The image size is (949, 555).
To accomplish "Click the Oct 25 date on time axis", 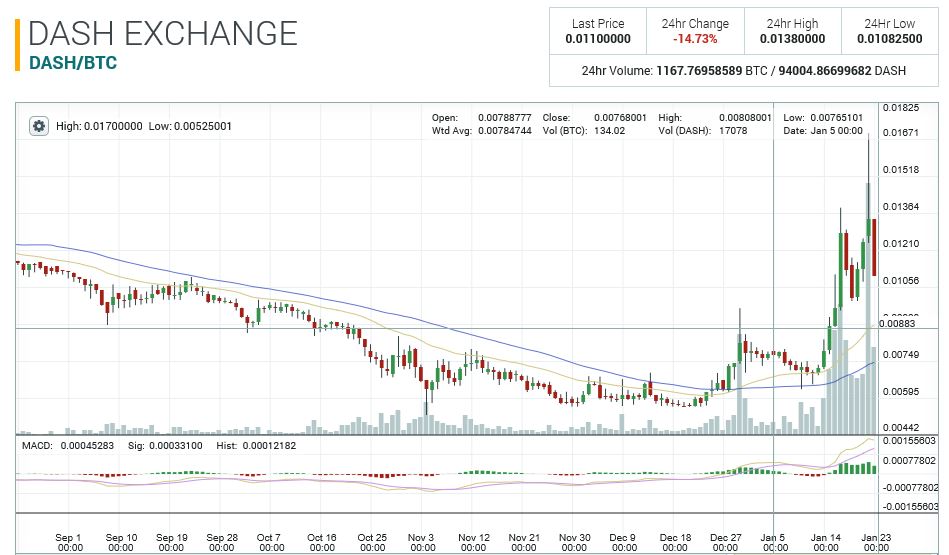I will tap(372, 542).
